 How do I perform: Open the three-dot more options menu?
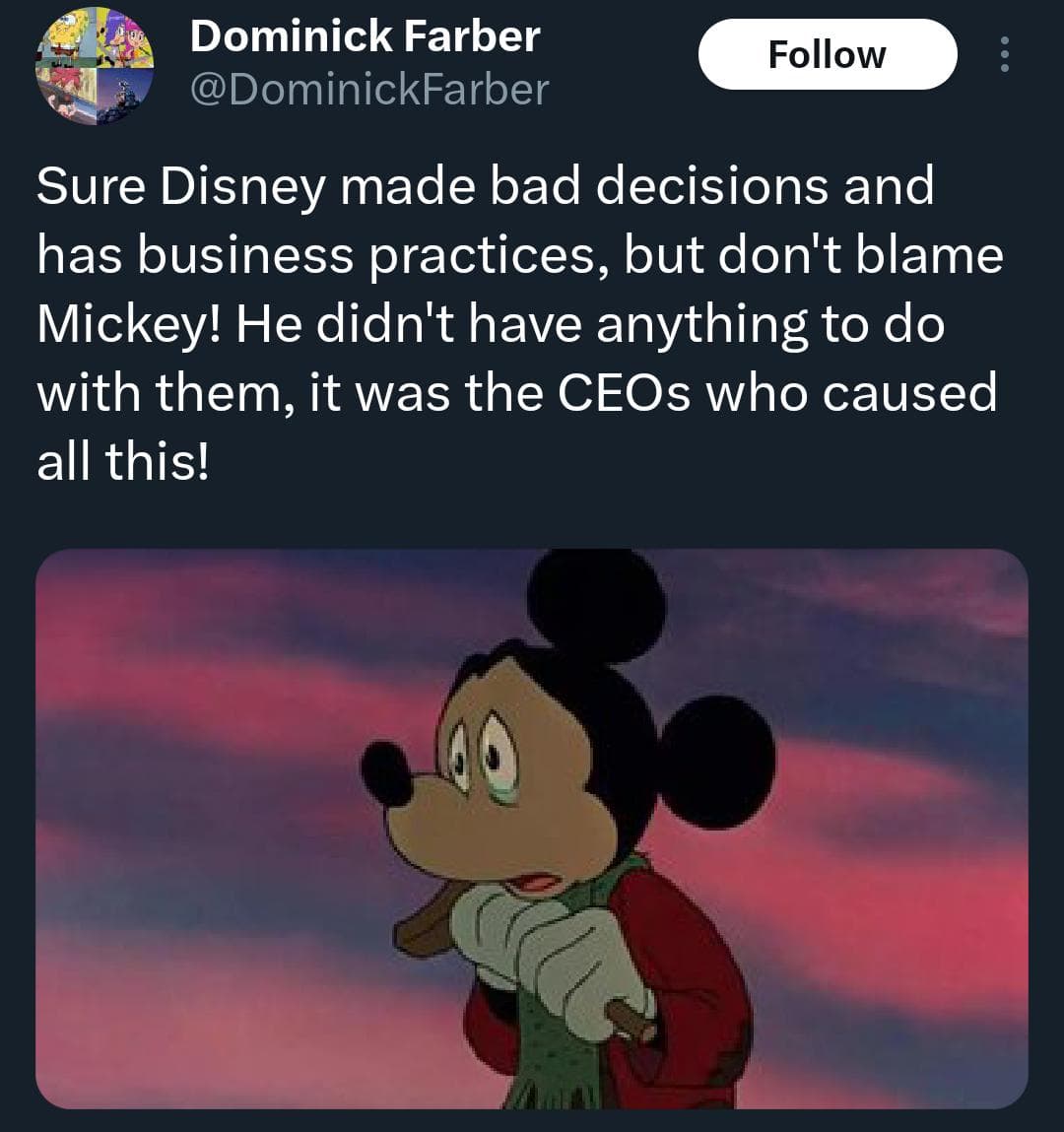coord(1004,55)
